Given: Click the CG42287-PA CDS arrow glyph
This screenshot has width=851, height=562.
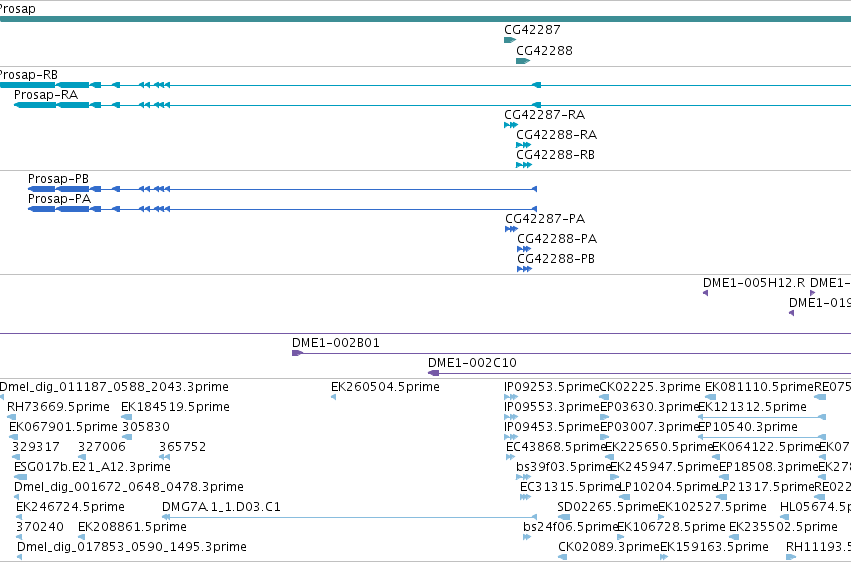Looking at the screenshot, I should pyautogui.click(x=511, y=229).
